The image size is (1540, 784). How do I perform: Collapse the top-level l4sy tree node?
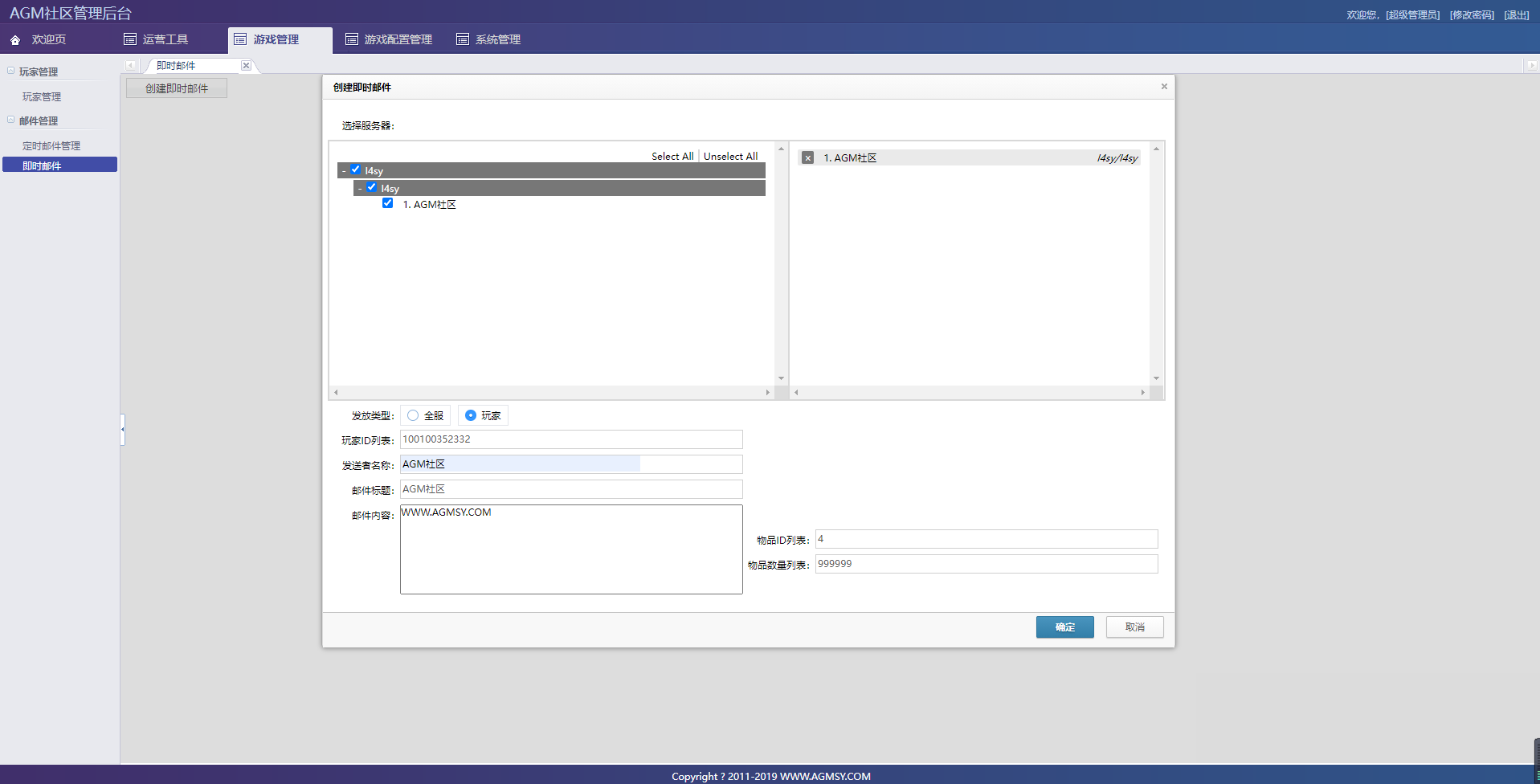(344, 171)
